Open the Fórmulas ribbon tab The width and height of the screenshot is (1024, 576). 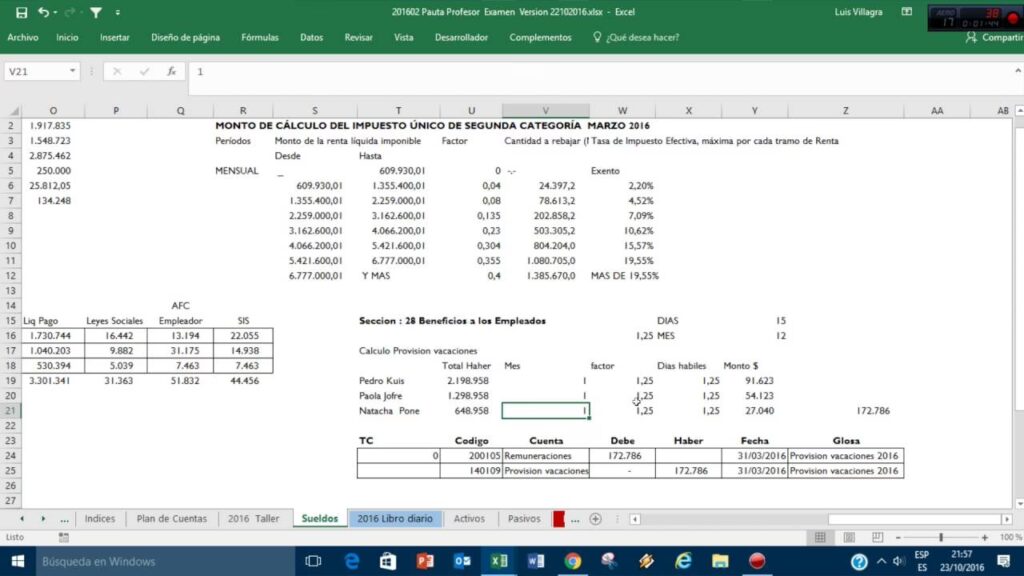[x=259, y=37]
